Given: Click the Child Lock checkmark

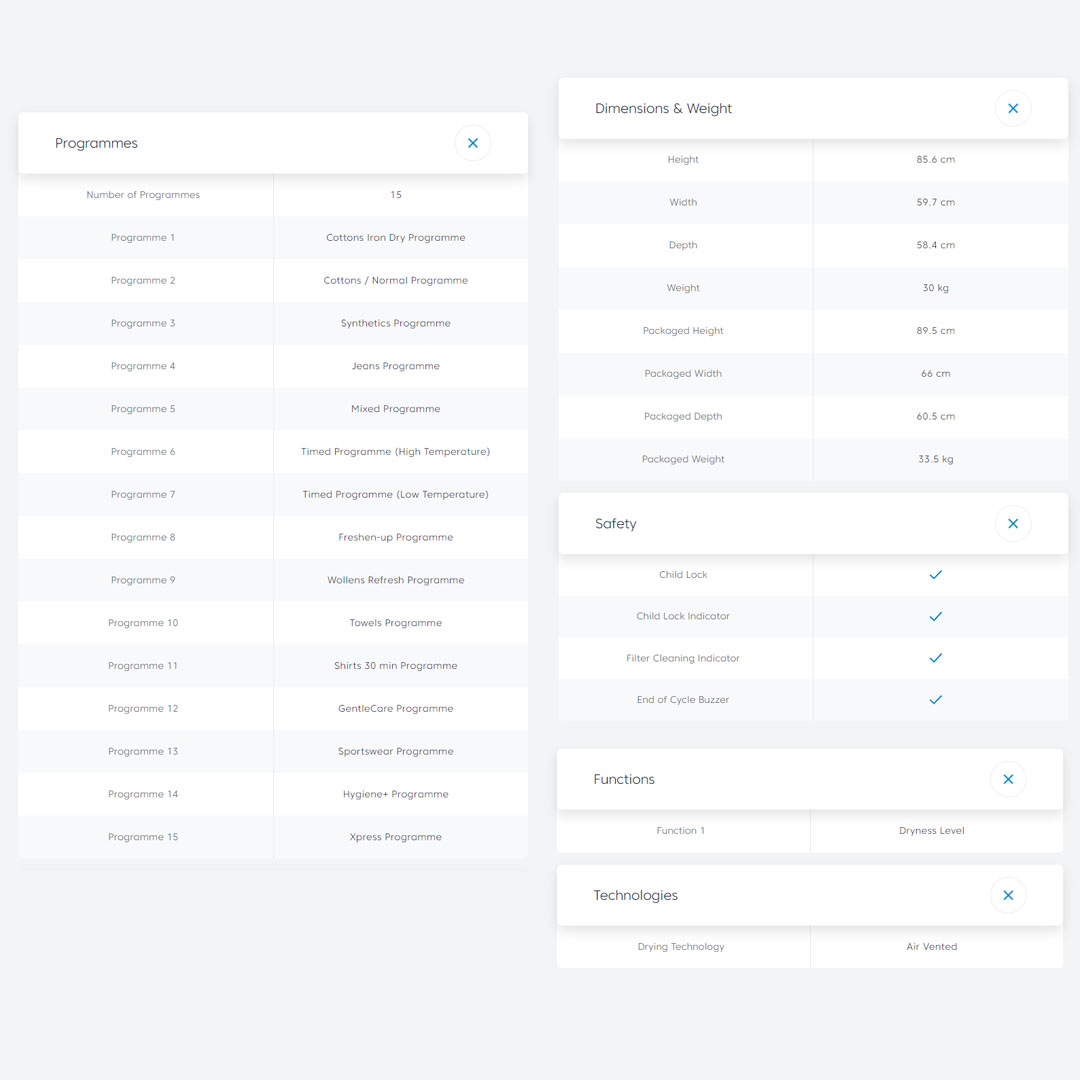Looking at the screenshot, I should 936,575.
